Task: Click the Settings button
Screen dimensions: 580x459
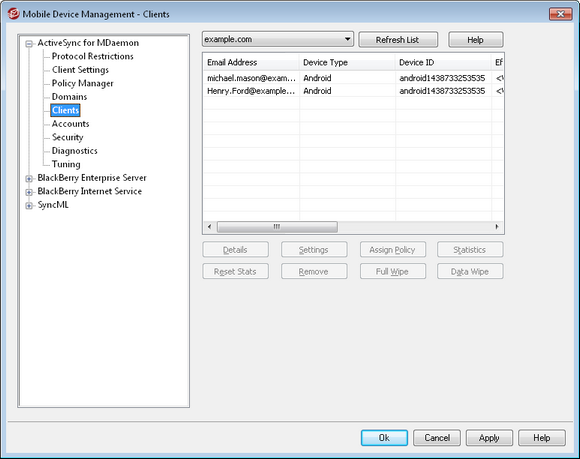Action: [x=314, y=250]
